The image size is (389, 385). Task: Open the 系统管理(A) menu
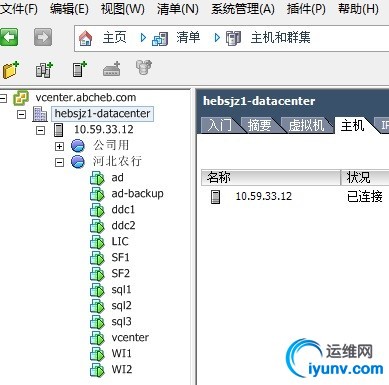pos(243,9)
